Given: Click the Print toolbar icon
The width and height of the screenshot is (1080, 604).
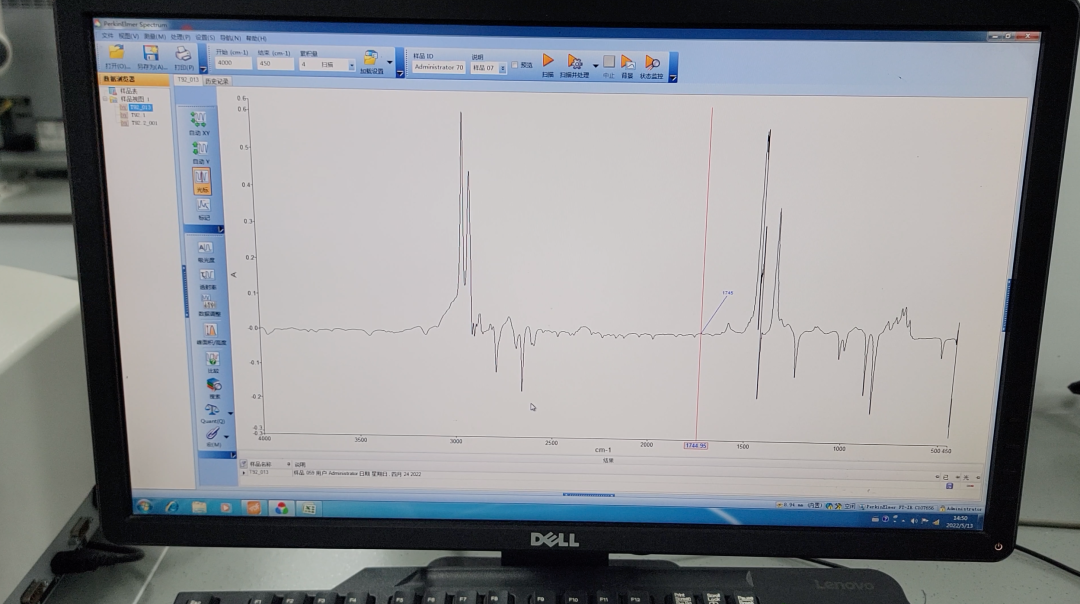Looking at the screenshot, I should coord(183,55).
